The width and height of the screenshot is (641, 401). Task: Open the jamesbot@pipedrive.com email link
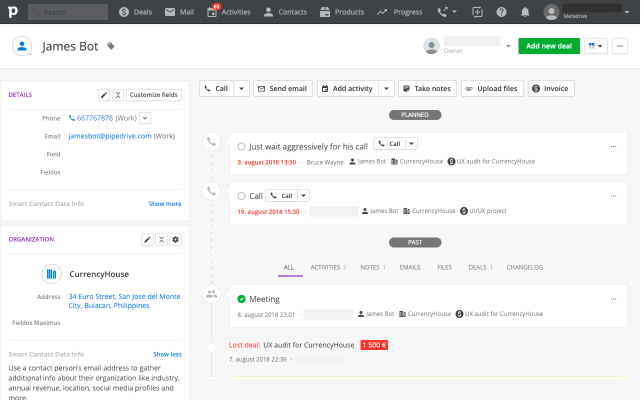[x=110, y=136]
